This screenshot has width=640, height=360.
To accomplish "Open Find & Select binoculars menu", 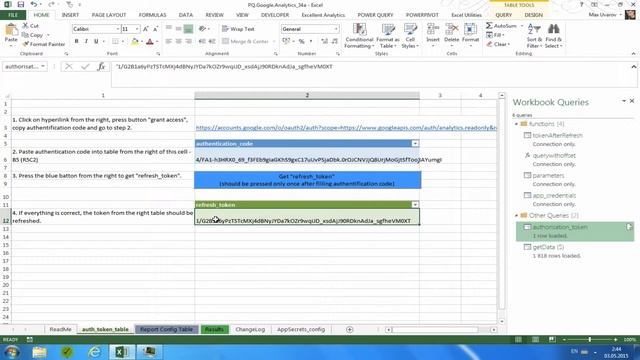I will click(553, 36).
